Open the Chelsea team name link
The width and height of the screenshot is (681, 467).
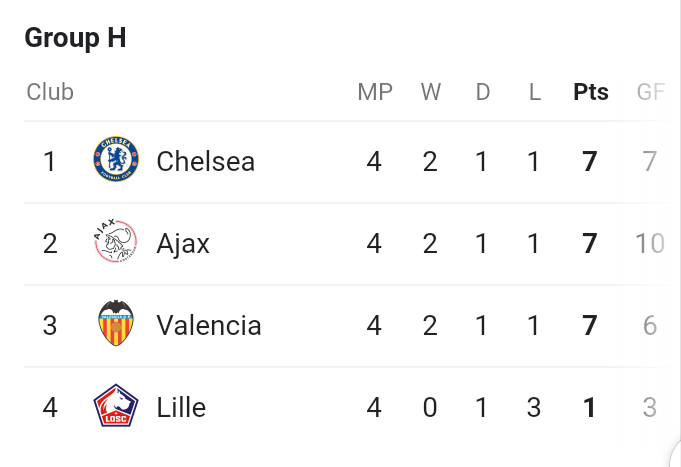[x=205, y=162]
